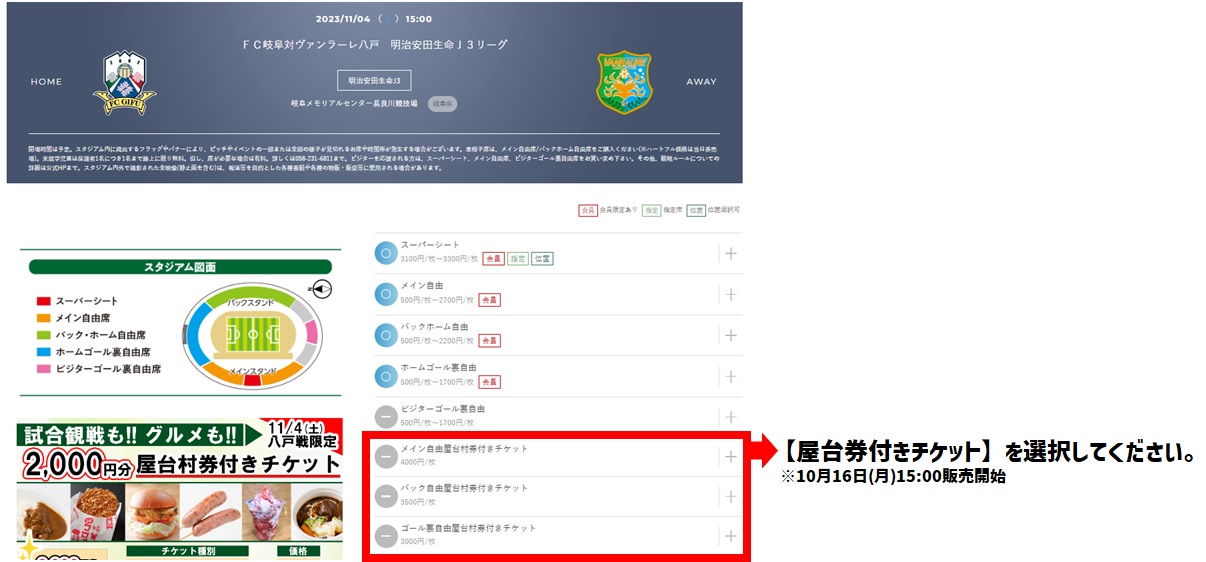Viewport: 1206px width, 562px height.
Task: Click the Vanraure Hachinohe away team crest
Action: coord(624,82)
